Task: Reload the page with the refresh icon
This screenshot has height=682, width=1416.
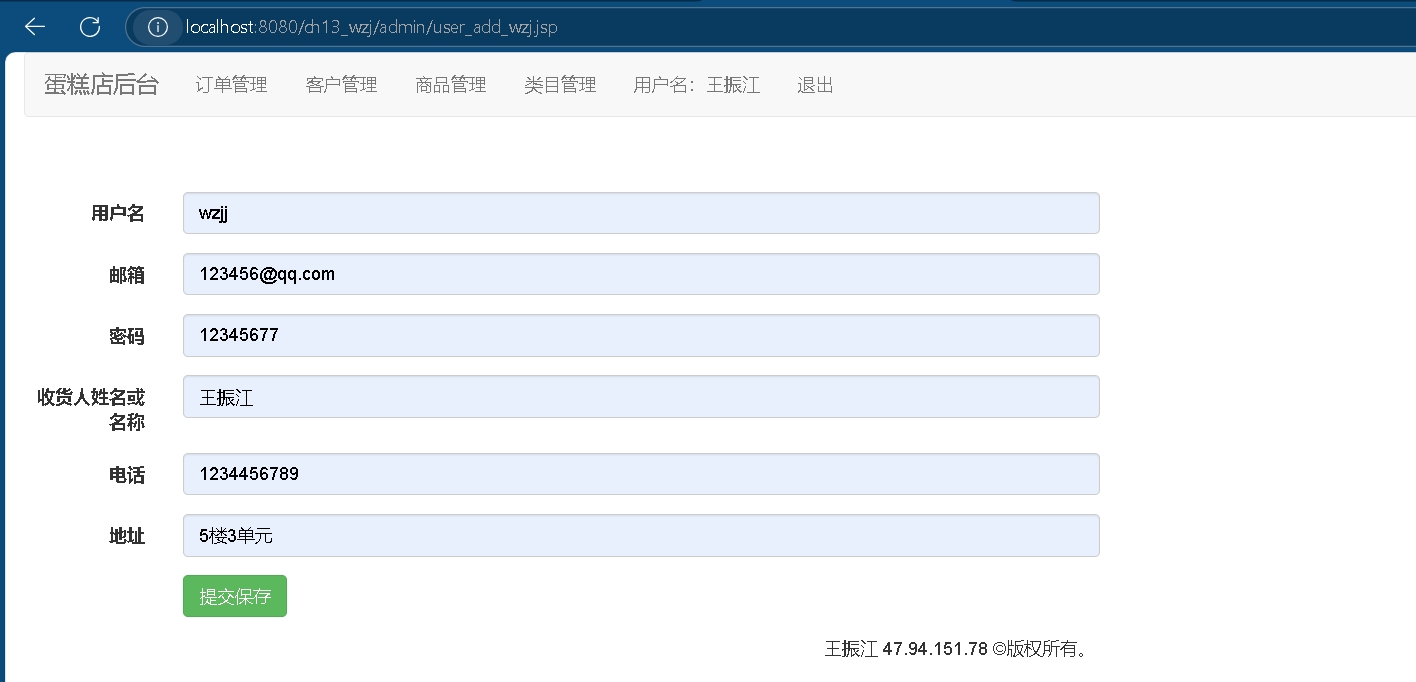Action: (x=90, y=27)
